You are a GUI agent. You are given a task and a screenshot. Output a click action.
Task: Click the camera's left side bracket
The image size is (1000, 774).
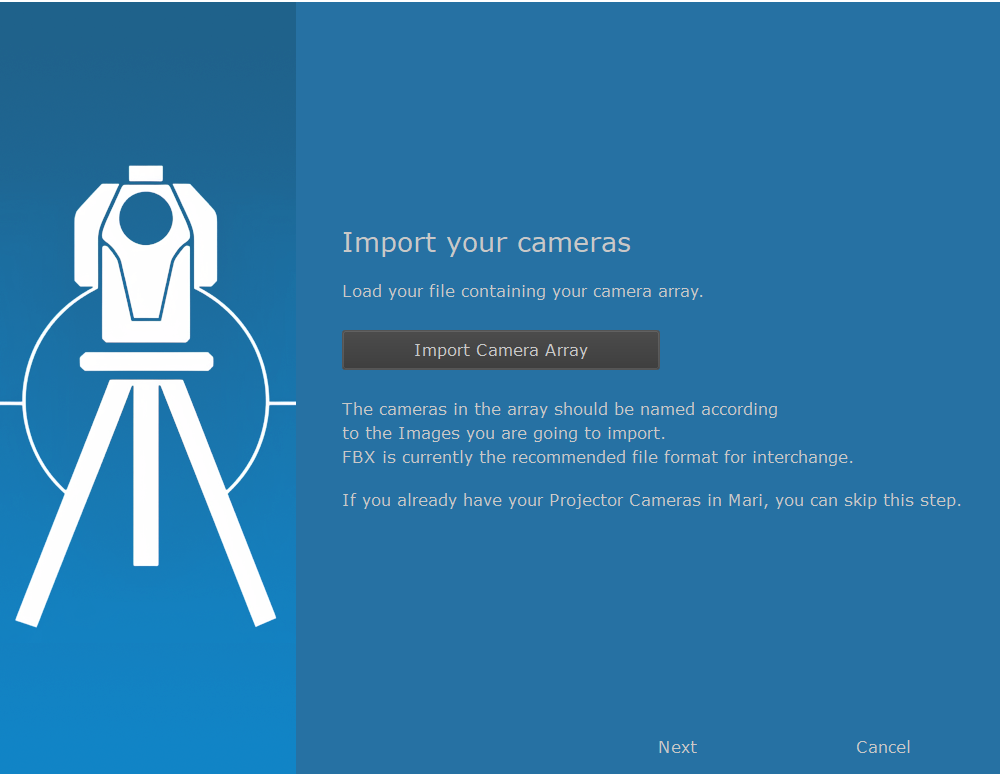point(88,240)
